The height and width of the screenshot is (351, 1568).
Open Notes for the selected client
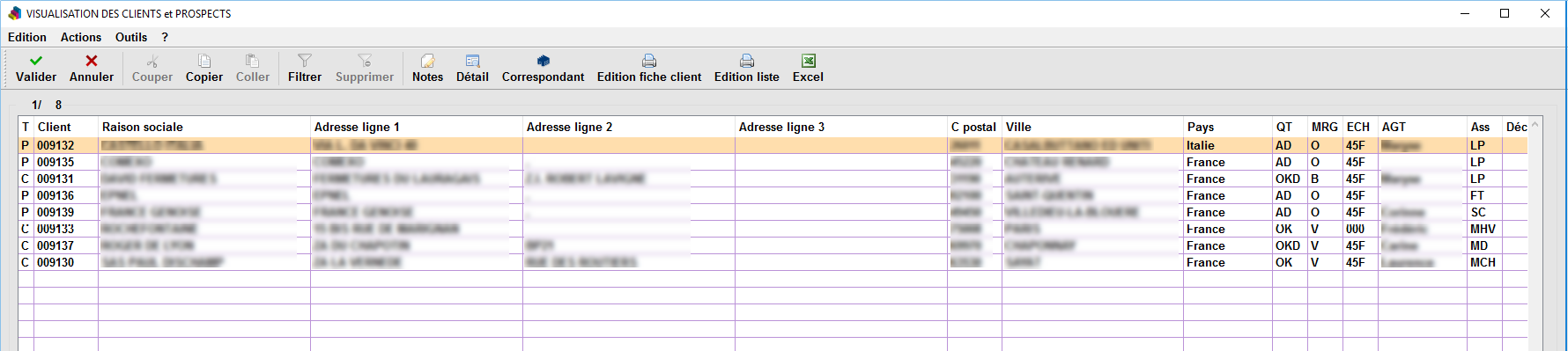[427, 61]
